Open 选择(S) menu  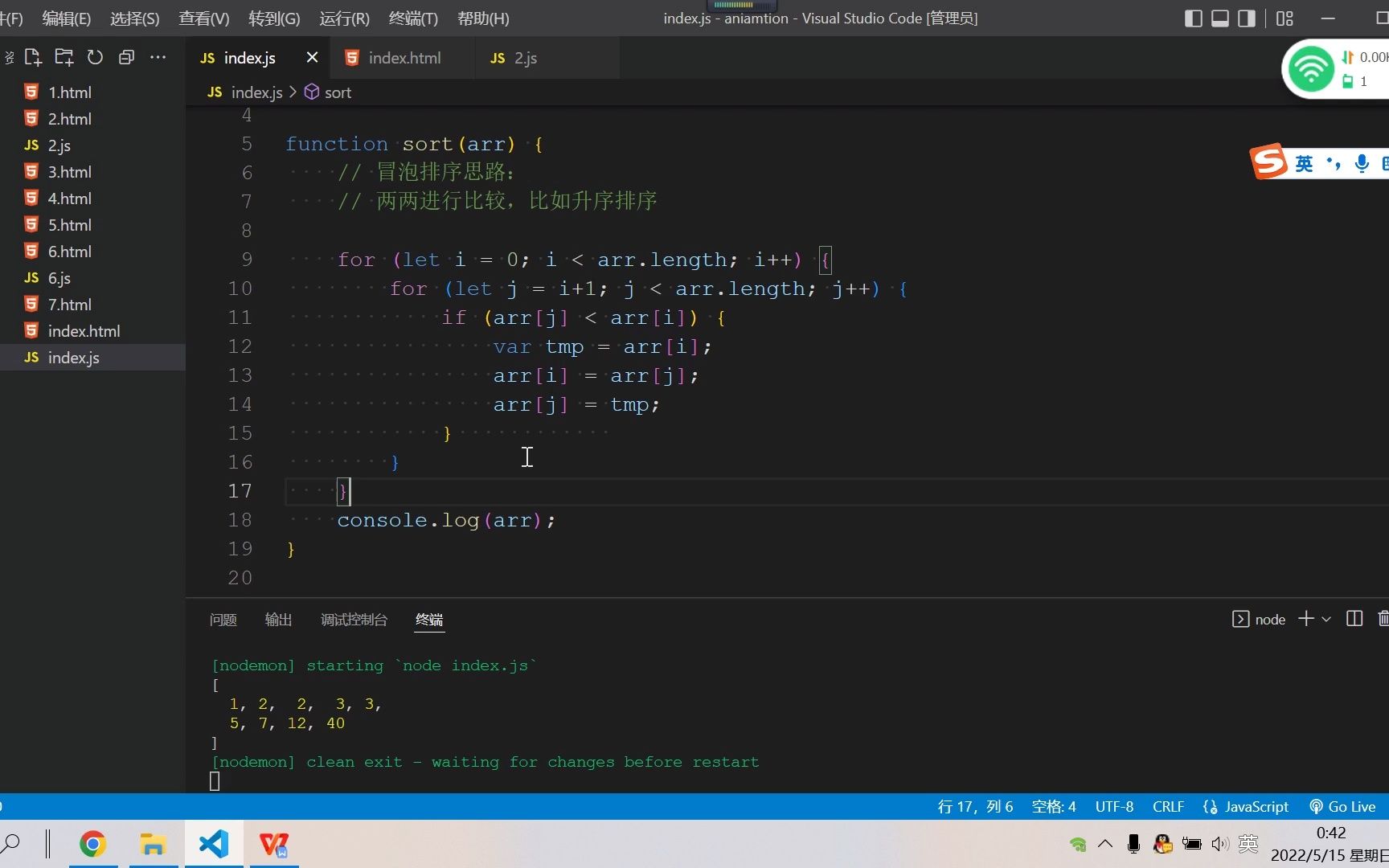(134, 18)
